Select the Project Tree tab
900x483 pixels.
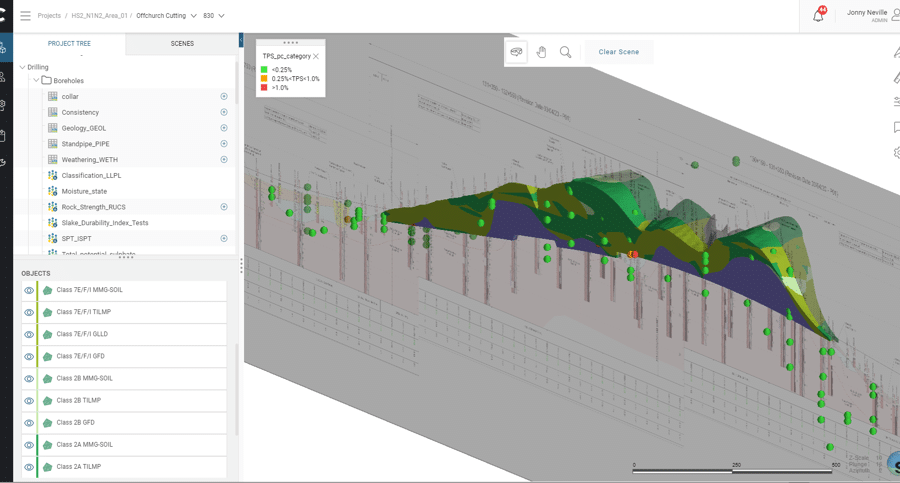69,44
